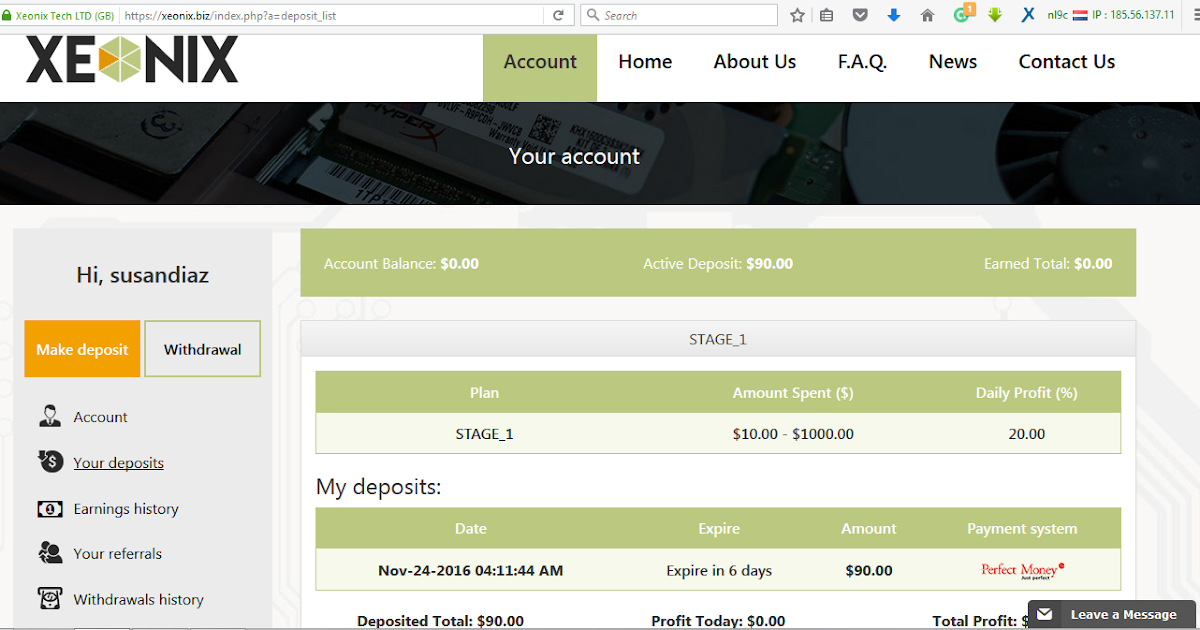Switch to the About Us menu item
Viewport: 1200px width, 630px height.
pos(754,61)
